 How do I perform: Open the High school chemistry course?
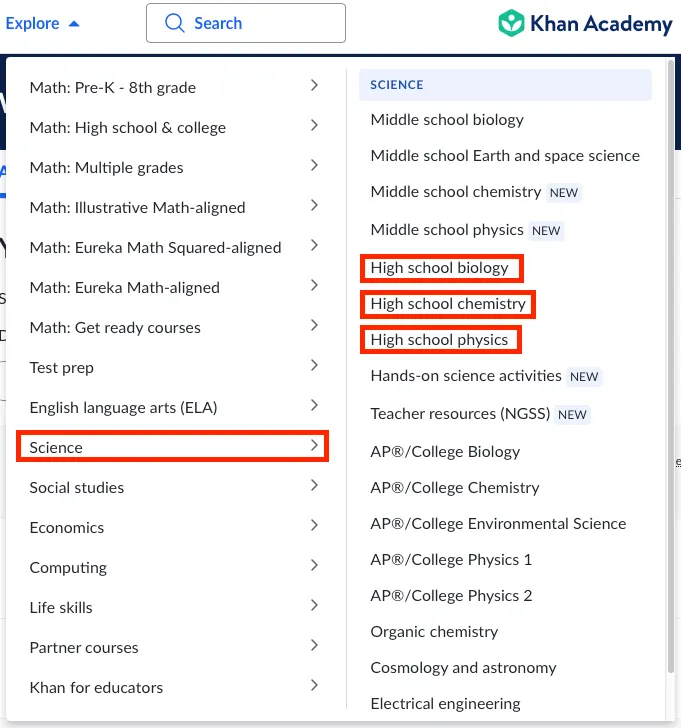coord(447,304)
